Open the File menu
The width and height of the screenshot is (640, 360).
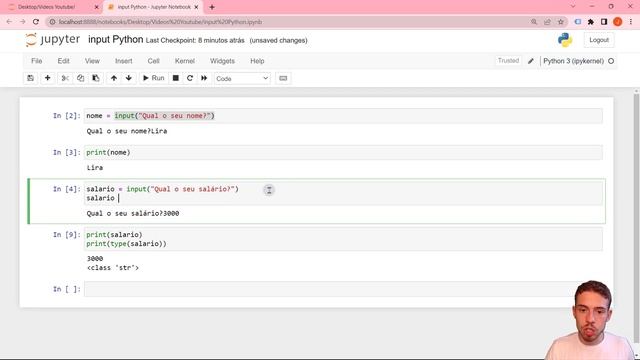click(36, 61)
